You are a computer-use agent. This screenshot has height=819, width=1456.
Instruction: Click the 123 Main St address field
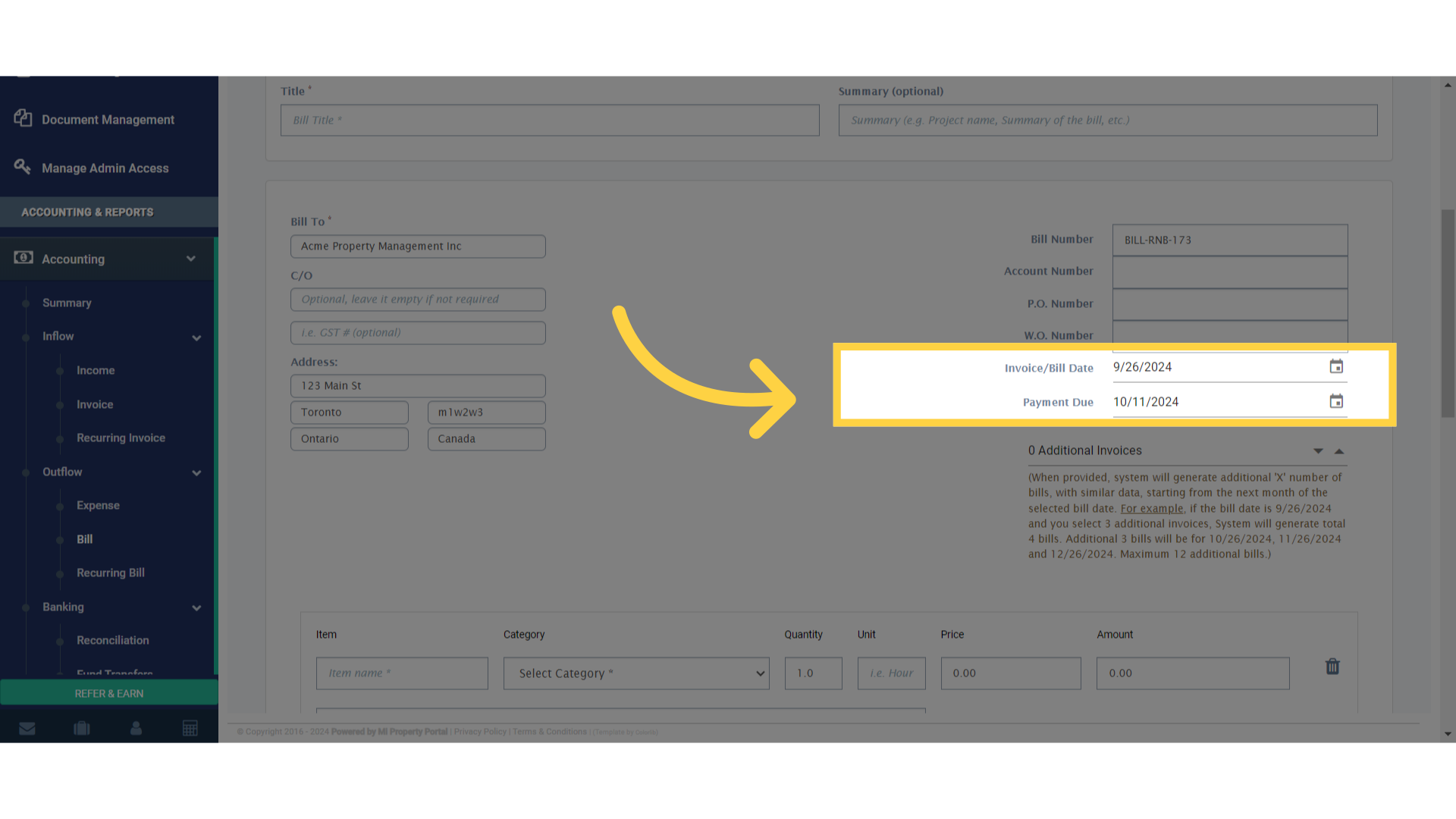[x=418, y=386]
